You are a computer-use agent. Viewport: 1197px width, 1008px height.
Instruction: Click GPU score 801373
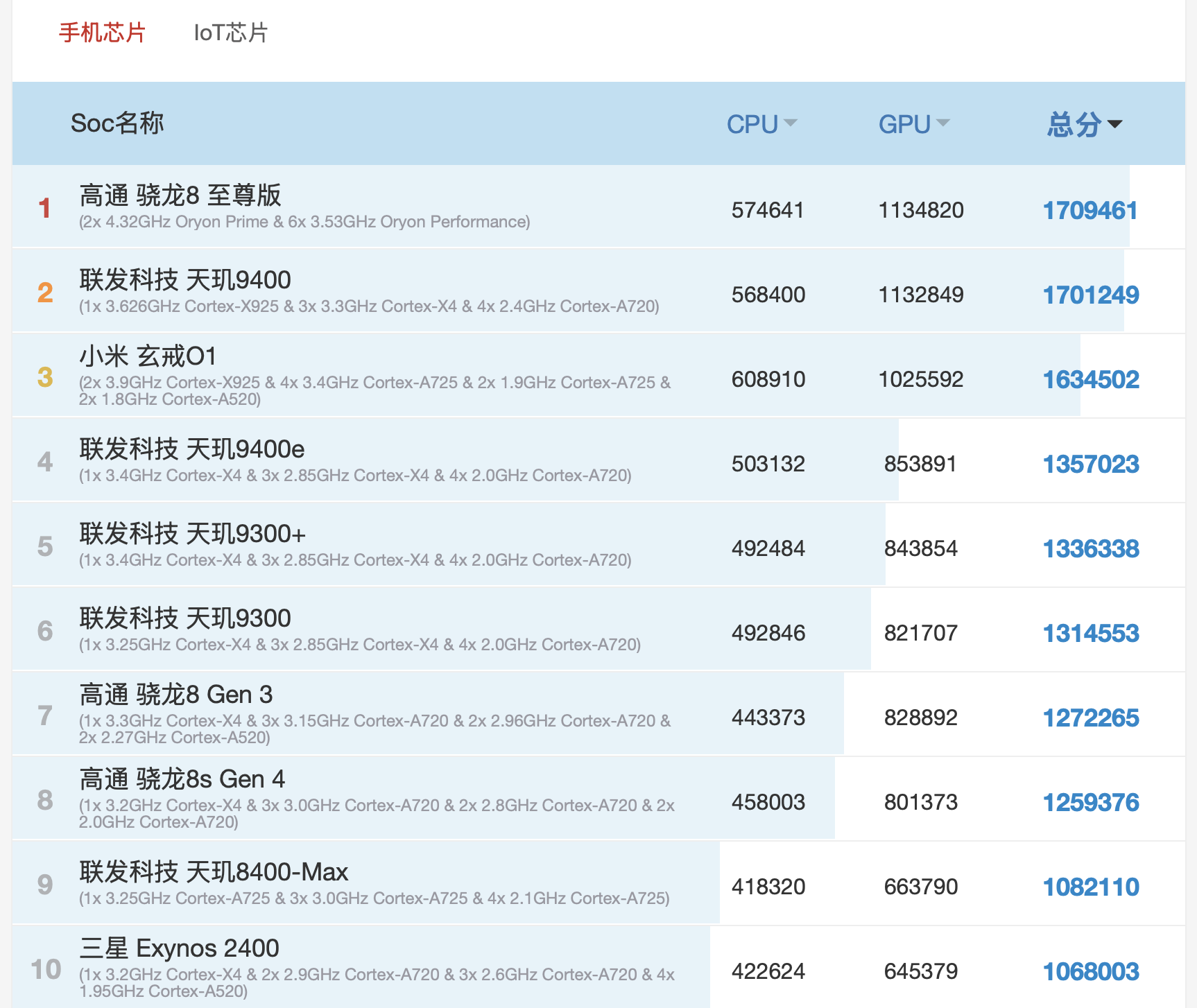pos(920,802)
